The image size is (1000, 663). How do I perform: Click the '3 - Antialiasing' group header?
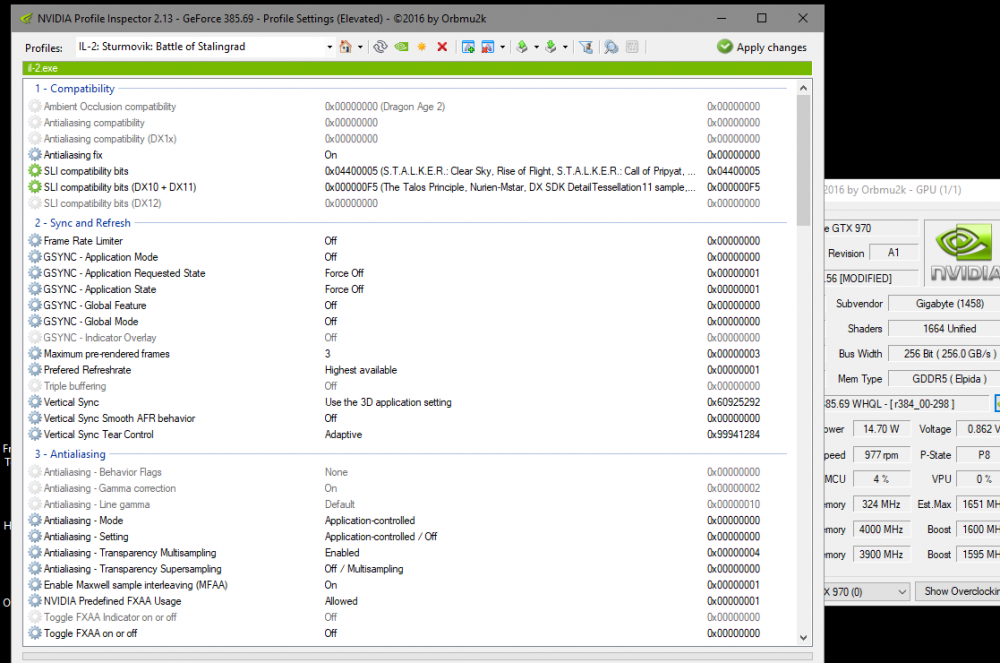(70, 455)
